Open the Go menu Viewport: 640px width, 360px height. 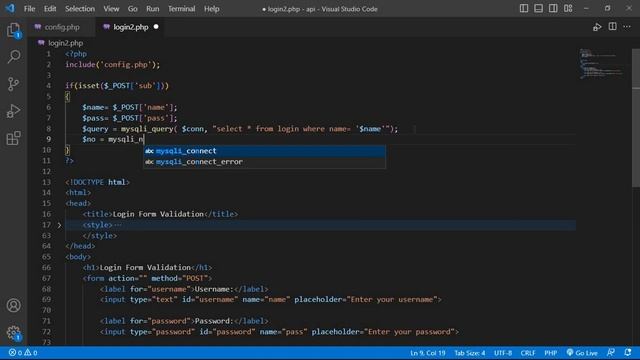[x=133, y=9]
